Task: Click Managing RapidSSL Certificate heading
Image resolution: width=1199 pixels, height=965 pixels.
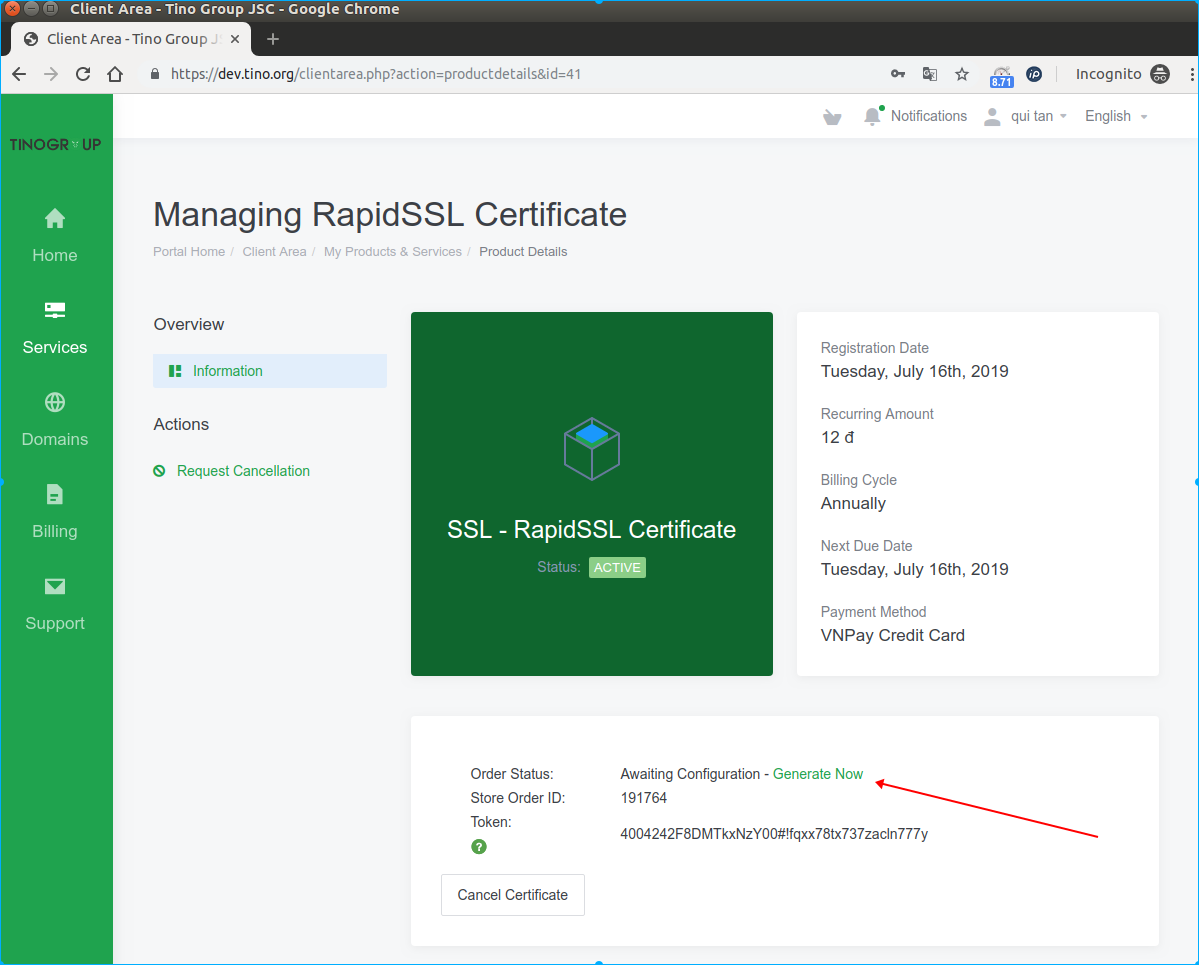Action: [x=390, y=215]
